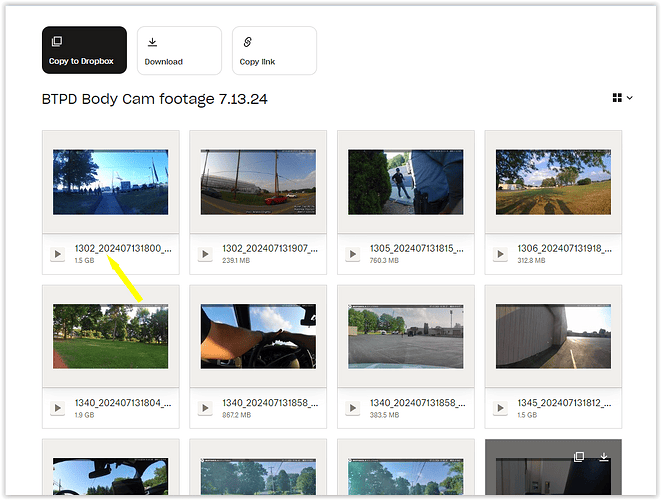Image resolution: width=661 pixels, height=500 pixels.
Task: Click the file name 1340_202407131804_...
Action: 123,403
